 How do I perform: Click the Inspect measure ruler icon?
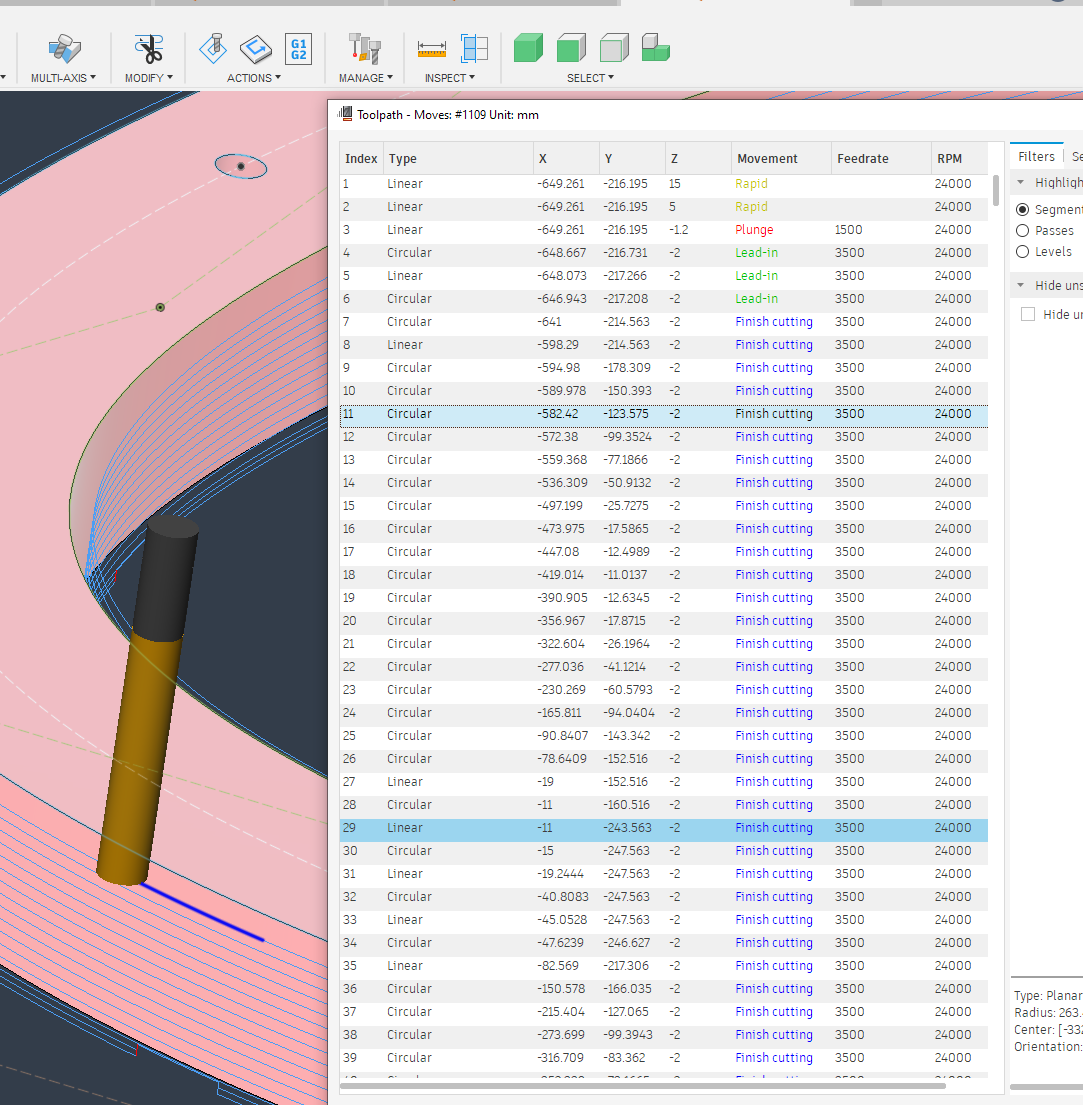pos(432,46)
